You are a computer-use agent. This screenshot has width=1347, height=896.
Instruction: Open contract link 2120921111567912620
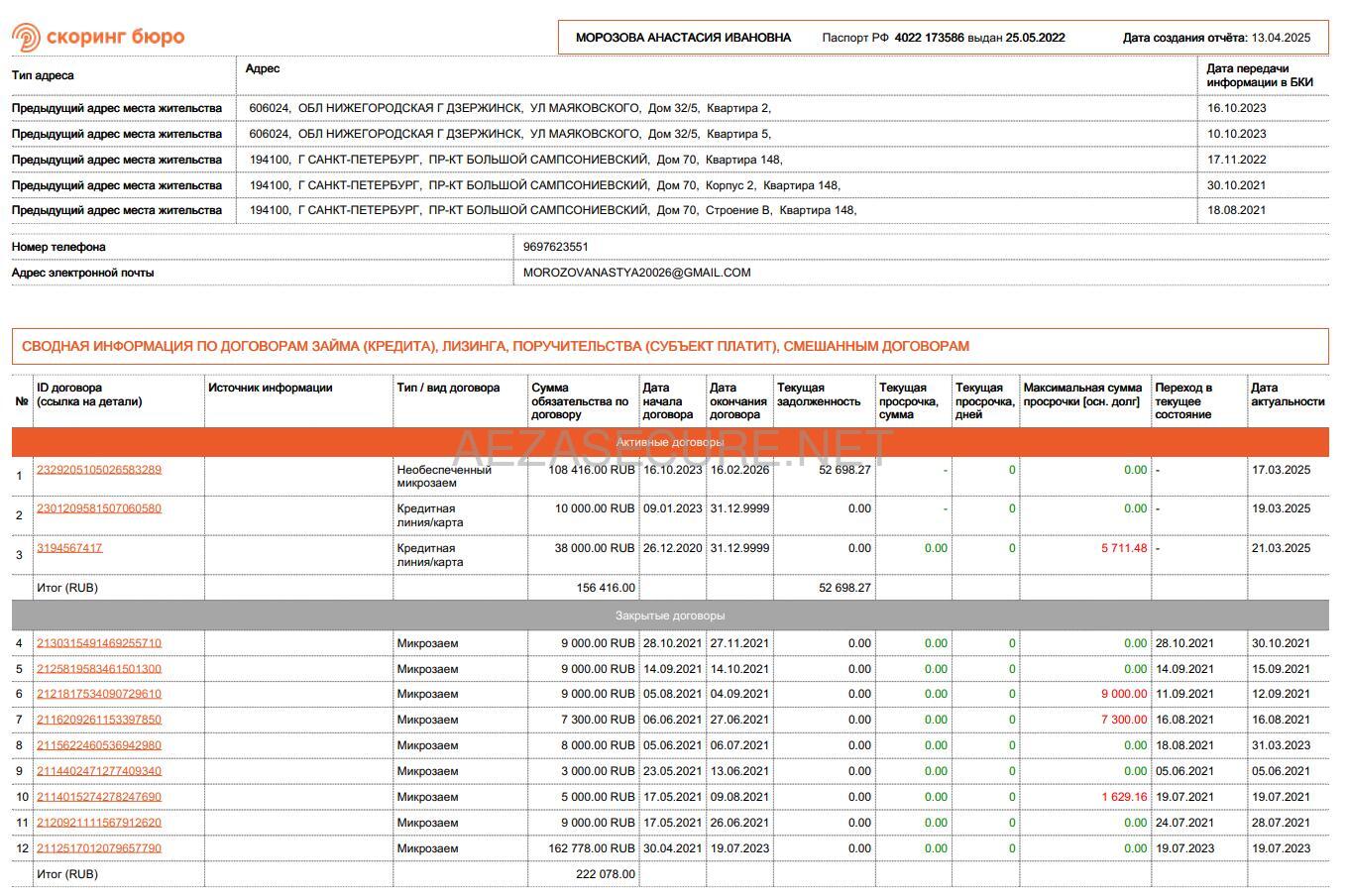coord(99,823)
